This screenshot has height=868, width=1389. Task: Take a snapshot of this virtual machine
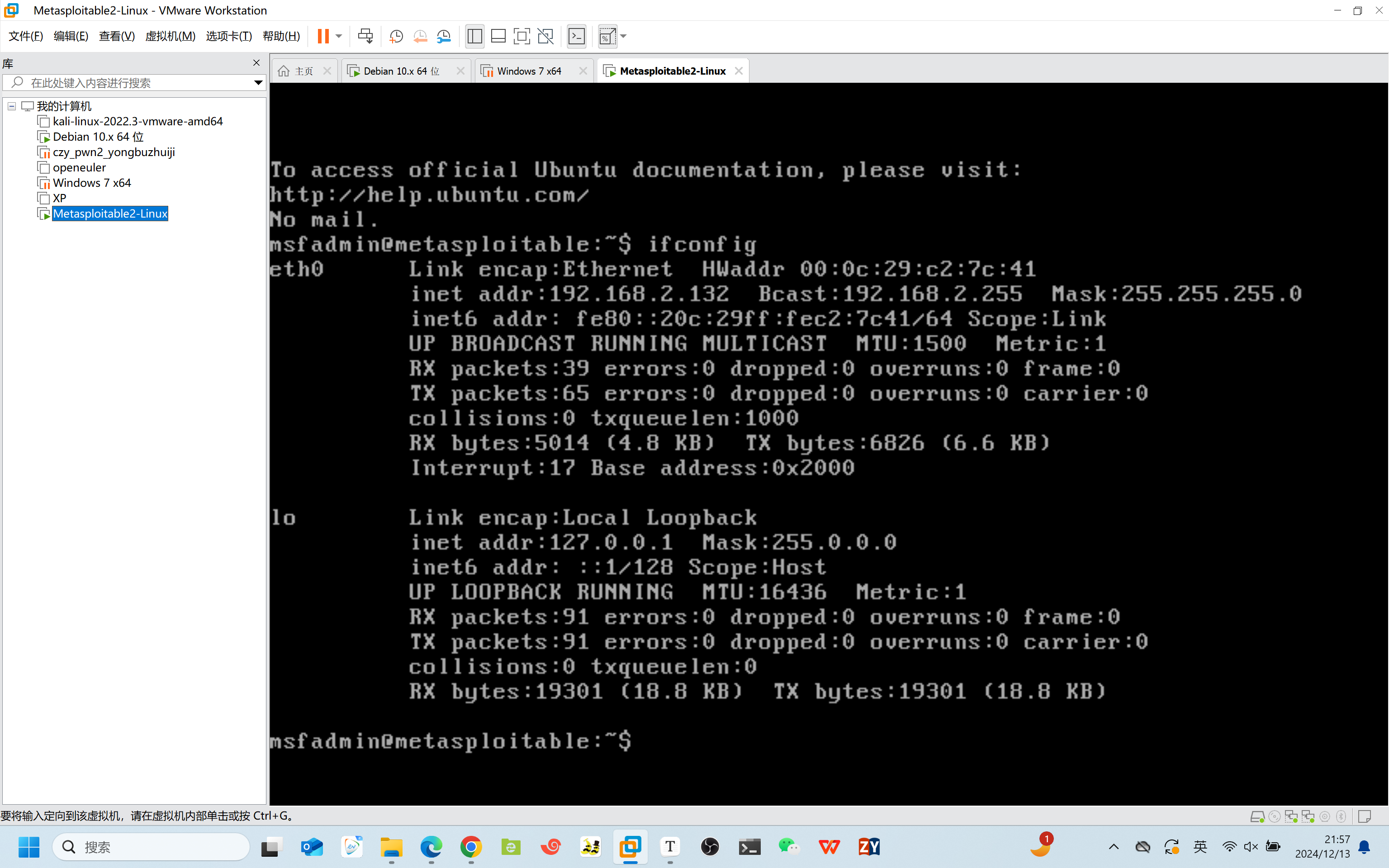(396, 36)
